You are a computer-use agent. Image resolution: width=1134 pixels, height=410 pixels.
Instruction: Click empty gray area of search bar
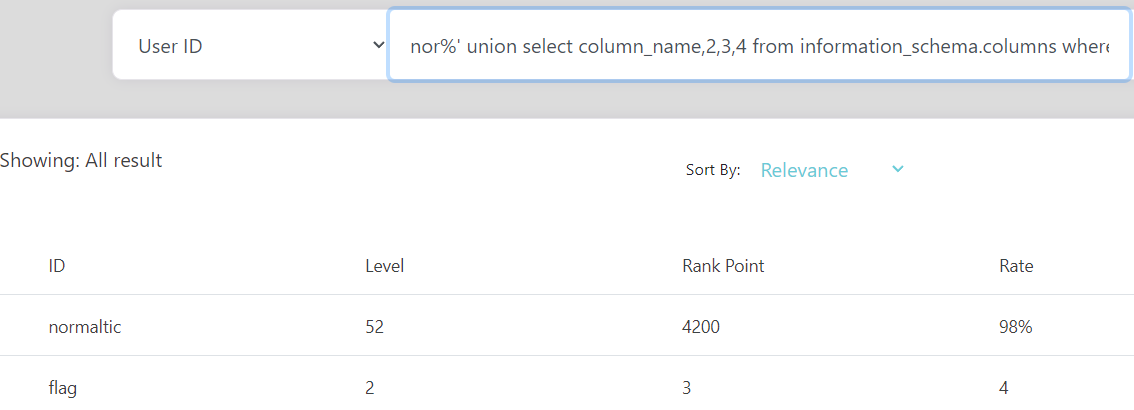coord(54,58)
